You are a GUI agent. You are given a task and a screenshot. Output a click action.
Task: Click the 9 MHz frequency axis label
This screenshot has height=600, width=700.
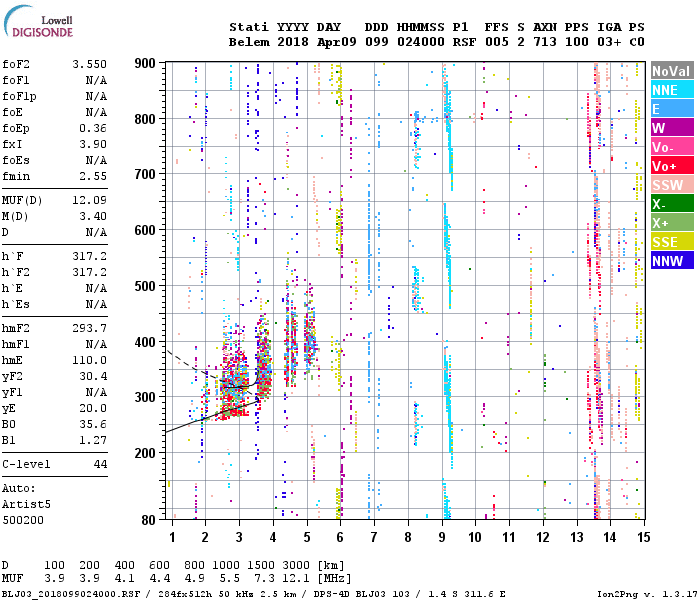(x=442, y=537)
